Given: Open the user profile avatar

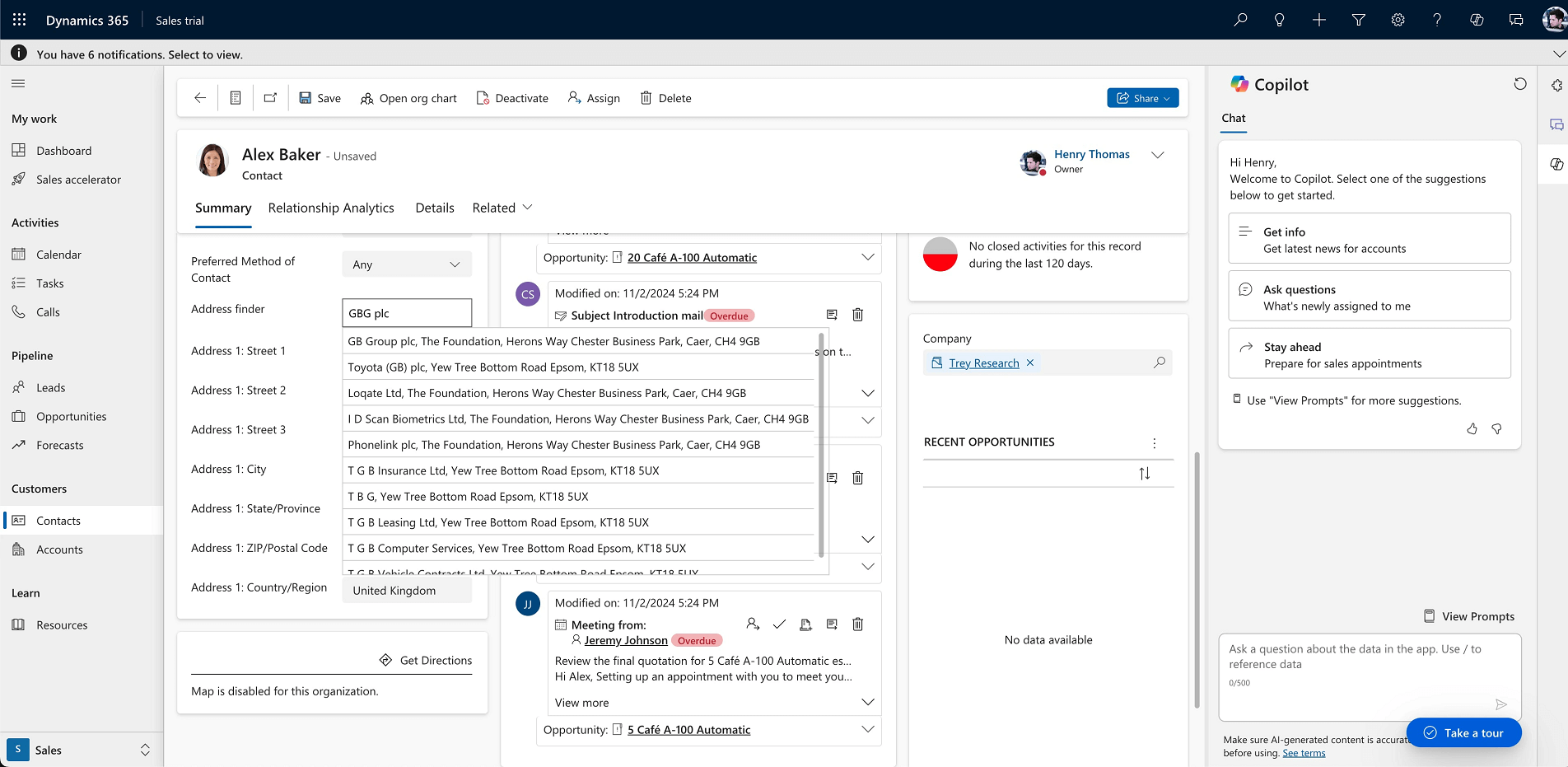Looking at the screenshot, I should [1554, 20].
